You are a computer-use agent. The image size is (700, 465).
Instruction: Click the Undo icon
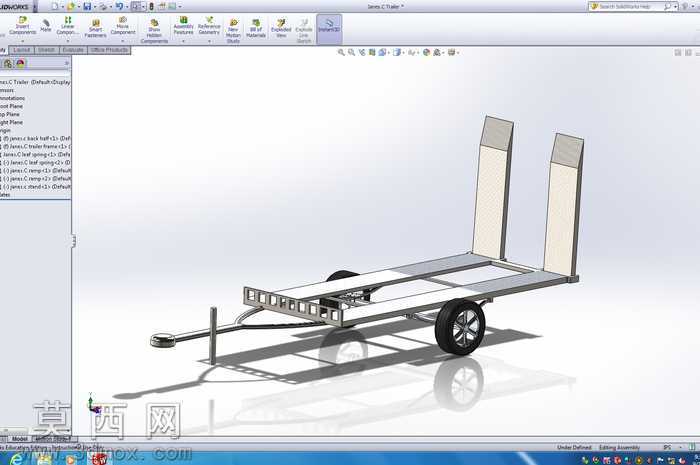pyautogui.click(x=120, y=6)
